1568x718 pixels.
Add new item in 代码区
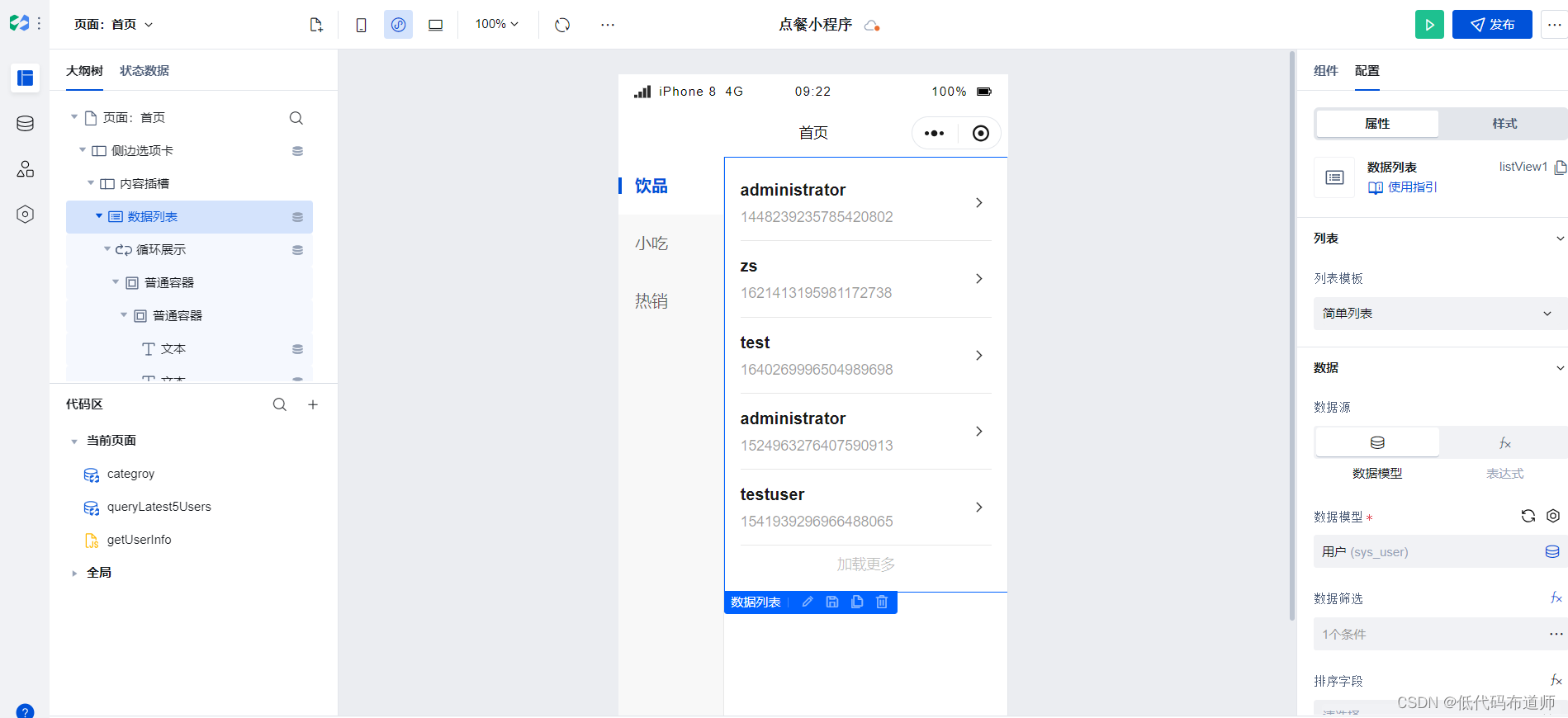(313, 404)
